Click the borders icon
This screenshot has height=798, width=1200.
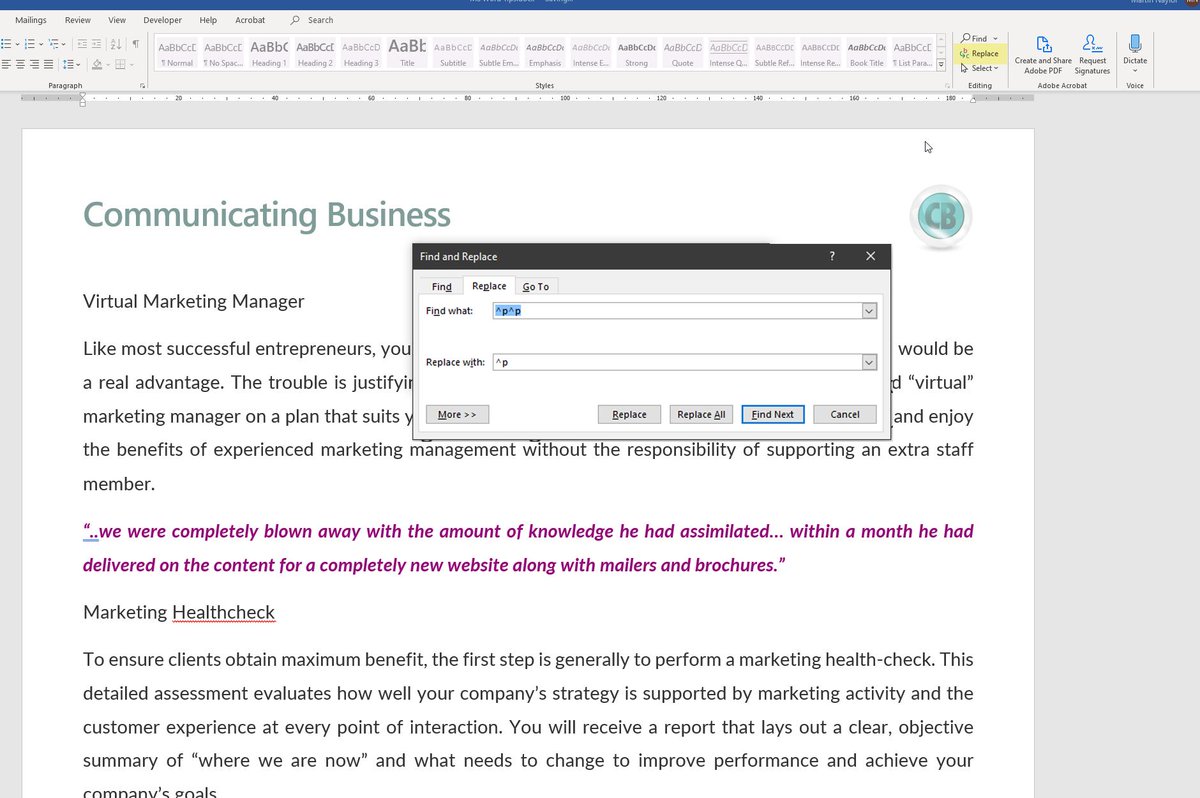click(x=120, y=65)
